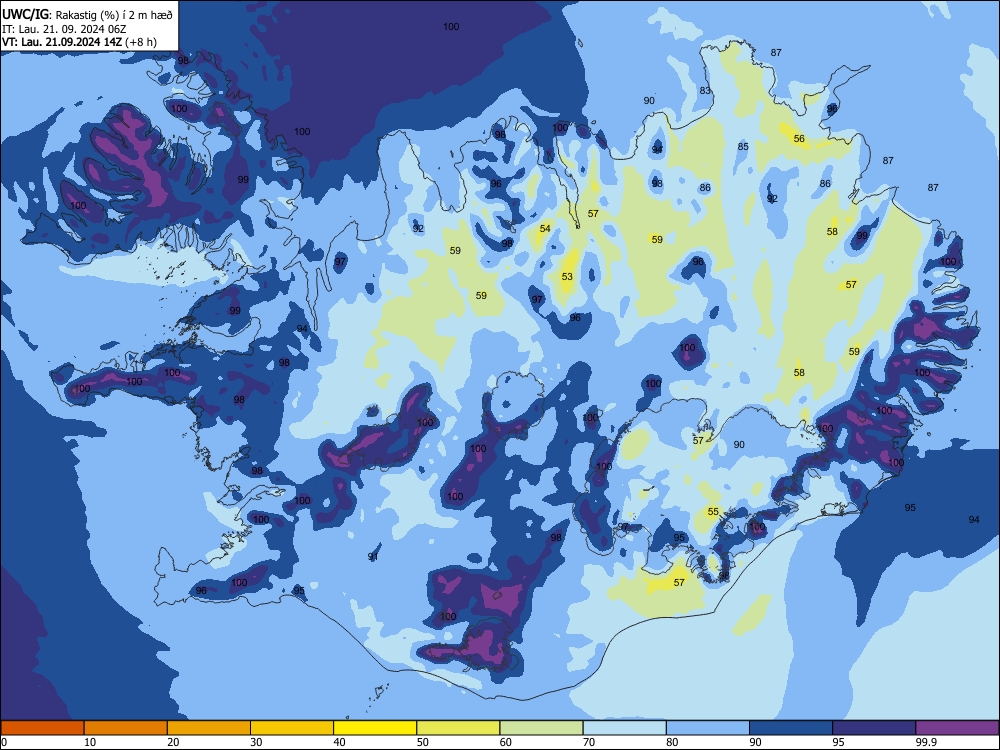The height and width of the screenshot is (750, 1000).
Task: Click the light green 60–70 legend swatch
Action: click(x=541, y=728)
